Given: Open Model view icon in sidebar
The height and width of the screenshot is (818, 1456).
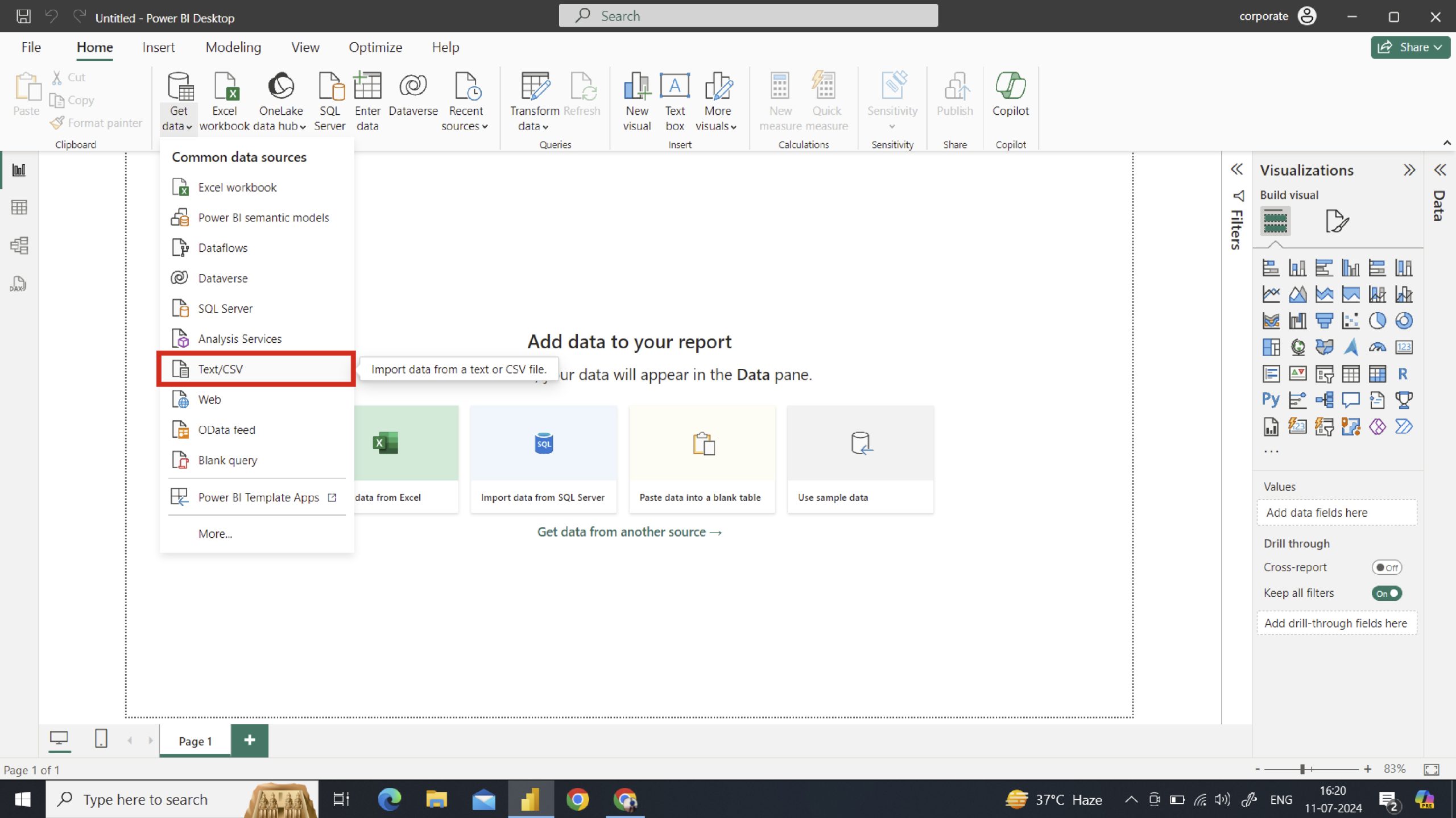Looking at the screenshot, I should click(x=19, y=246).
